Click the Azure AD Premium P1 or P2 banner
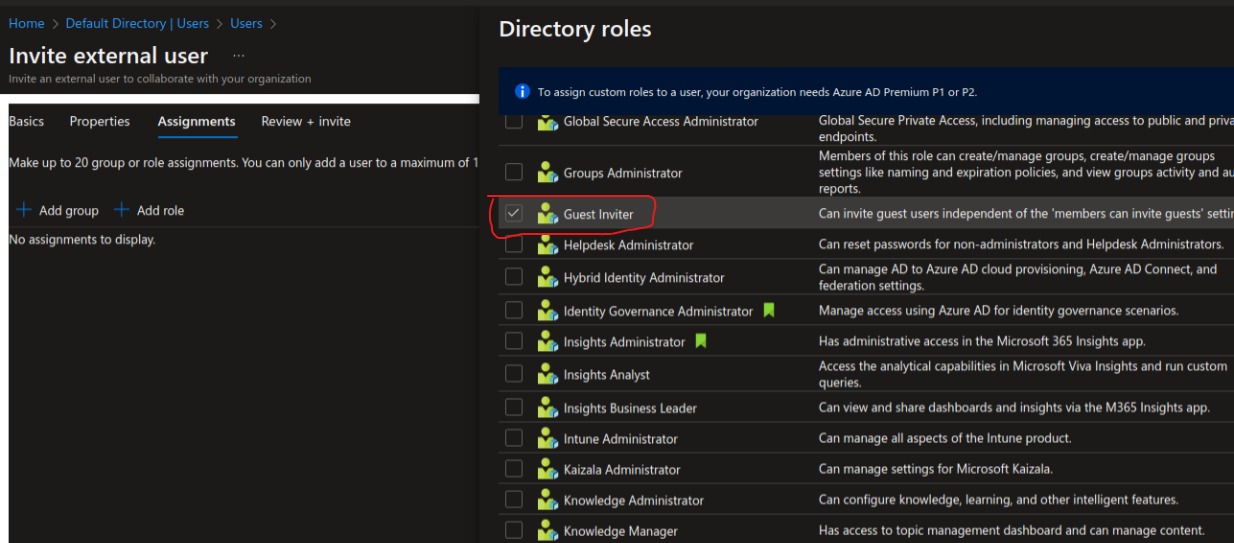This screenshot has height=543, width=1234. (866, 92)
